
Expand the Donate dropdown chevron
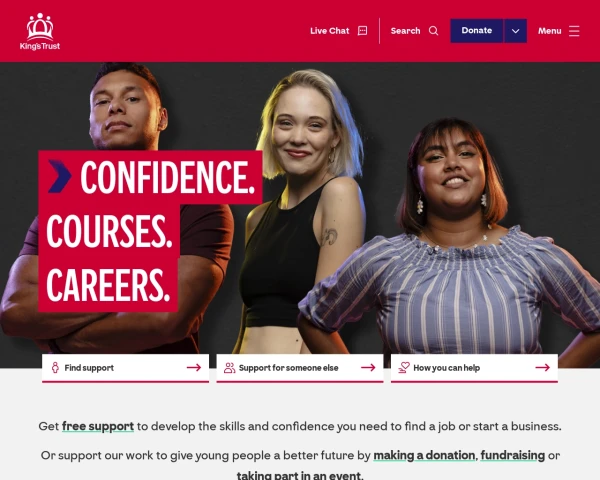tap(515, 31)
